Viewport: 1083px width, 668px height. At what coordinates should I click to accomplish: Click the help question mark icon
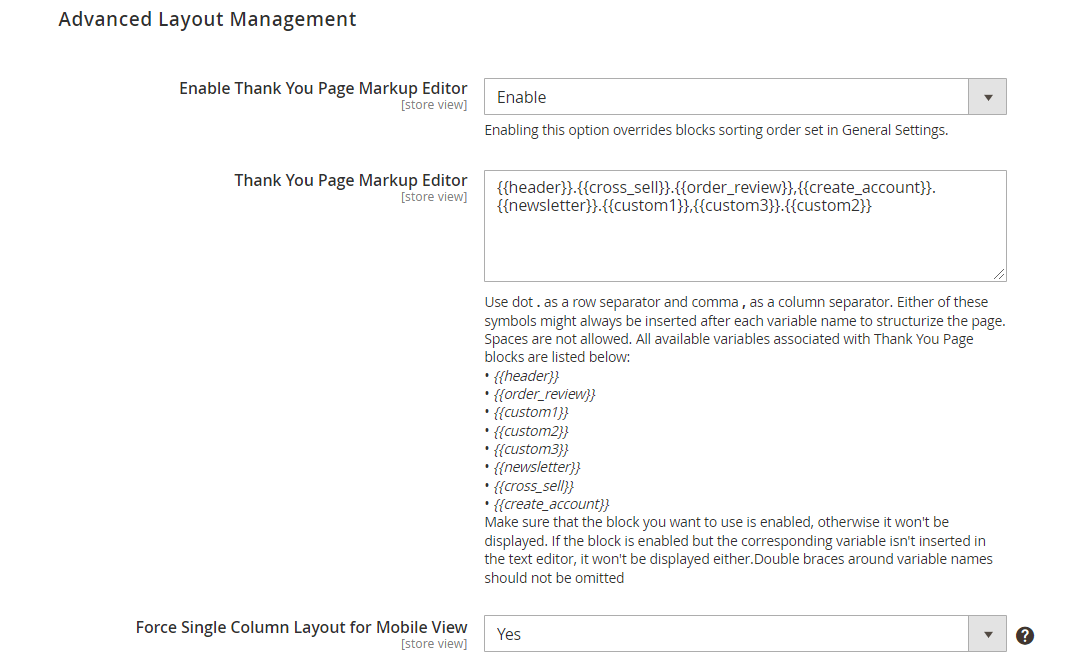point(1024,635)
